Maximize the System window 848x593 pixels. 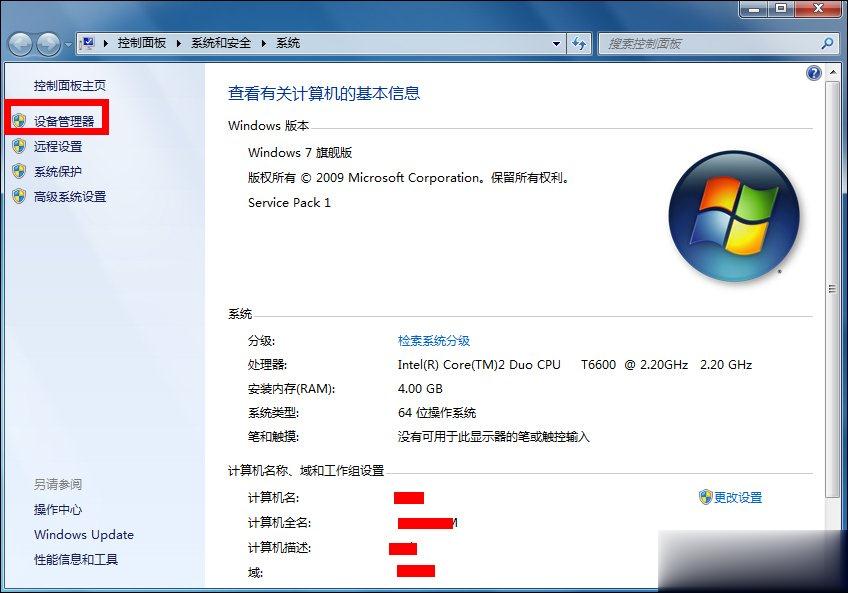tap(781, 8)
